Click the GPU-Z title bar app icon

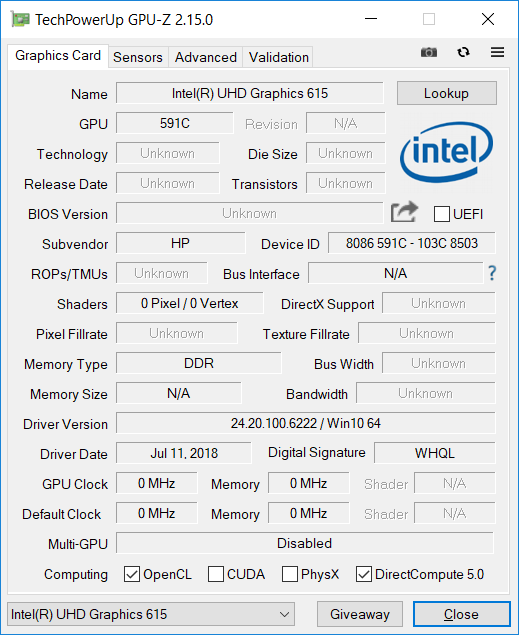(20, 19)
